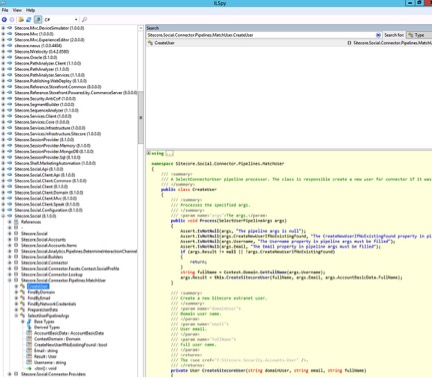The height and width of the screenshot is (378, 432).
Task: Select the FindByNetworkCredentials class in tree
Action: pos(52,304)
